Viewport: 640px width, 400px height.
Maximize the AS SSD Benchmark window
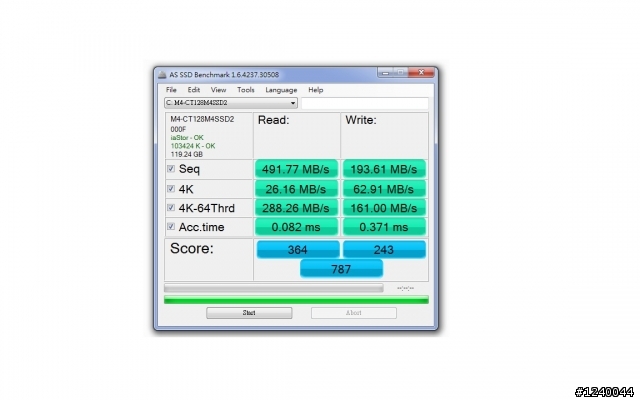[x=400, y=73]
